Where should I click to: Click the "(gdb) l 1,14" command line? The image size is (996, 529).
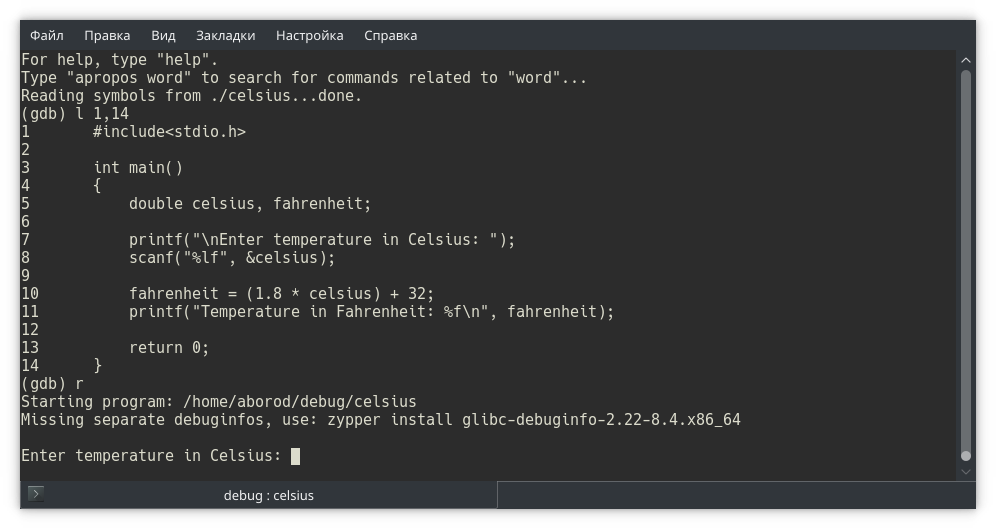tap(75, 114)
